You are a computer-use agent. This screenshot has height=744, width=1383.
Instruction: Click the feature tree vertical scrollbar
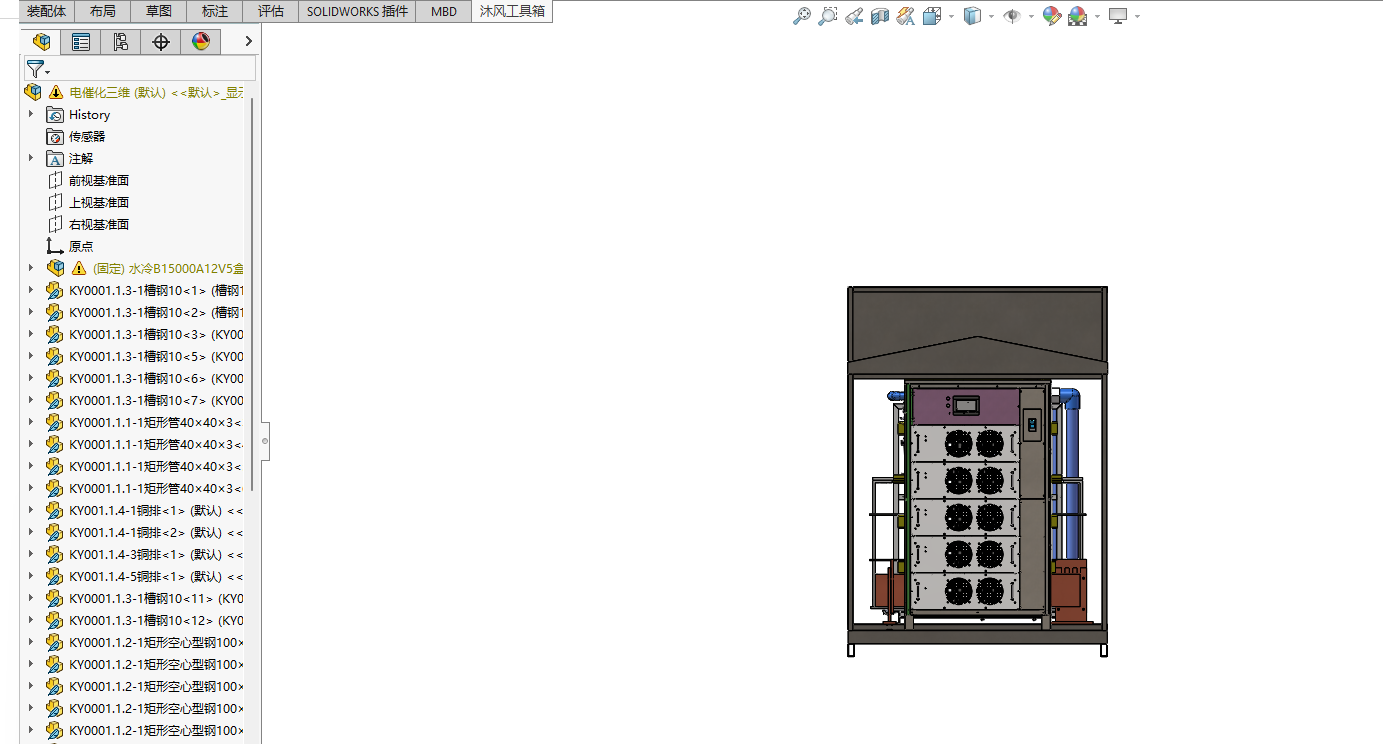[x=253, y=295]
